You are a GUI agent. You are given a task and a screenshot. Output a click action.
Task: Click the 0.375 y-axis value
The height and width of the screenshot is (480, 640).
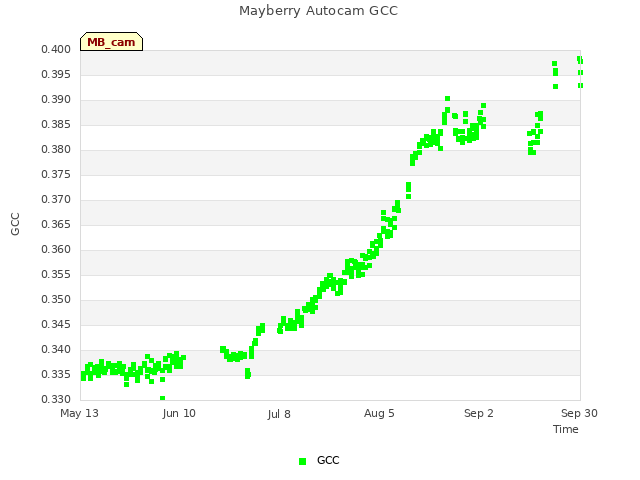point(56,175)
